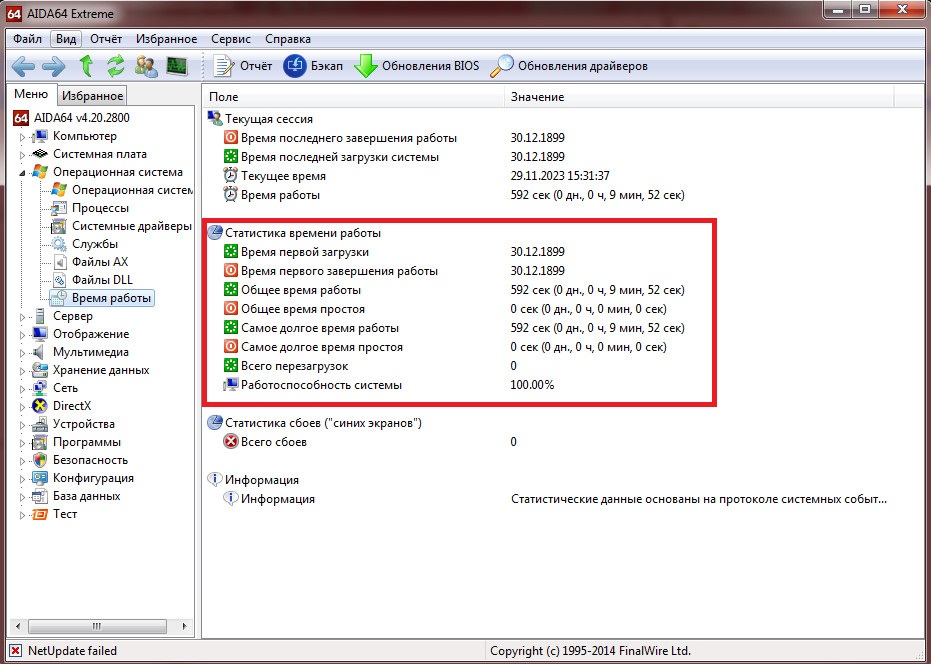
Task: Click the NetUpdate failed status icon
Action: pyautogui.click(x=16, y=651)
